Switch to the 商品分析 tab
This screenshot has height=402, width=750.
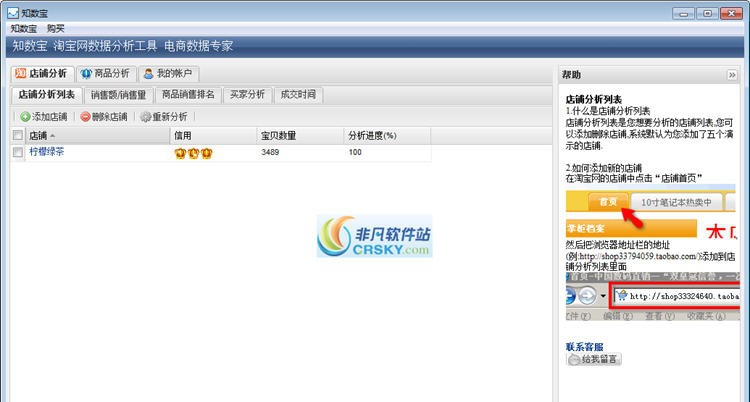(106, 74)
